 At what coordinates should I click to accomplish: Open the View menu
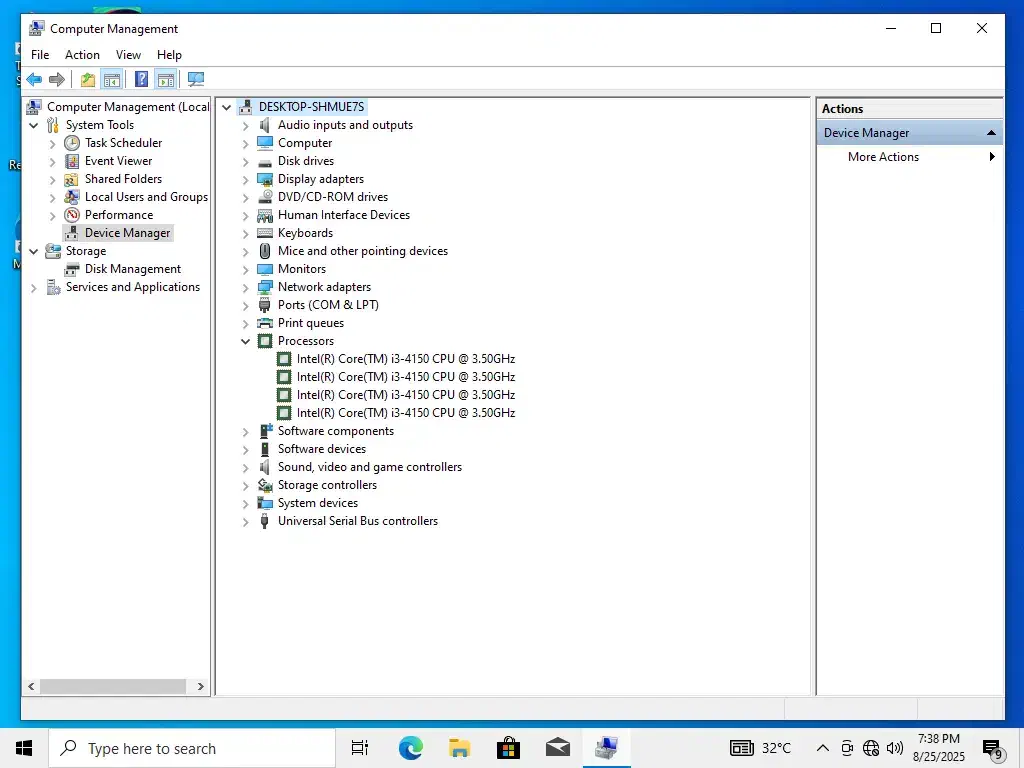[128, 55]
